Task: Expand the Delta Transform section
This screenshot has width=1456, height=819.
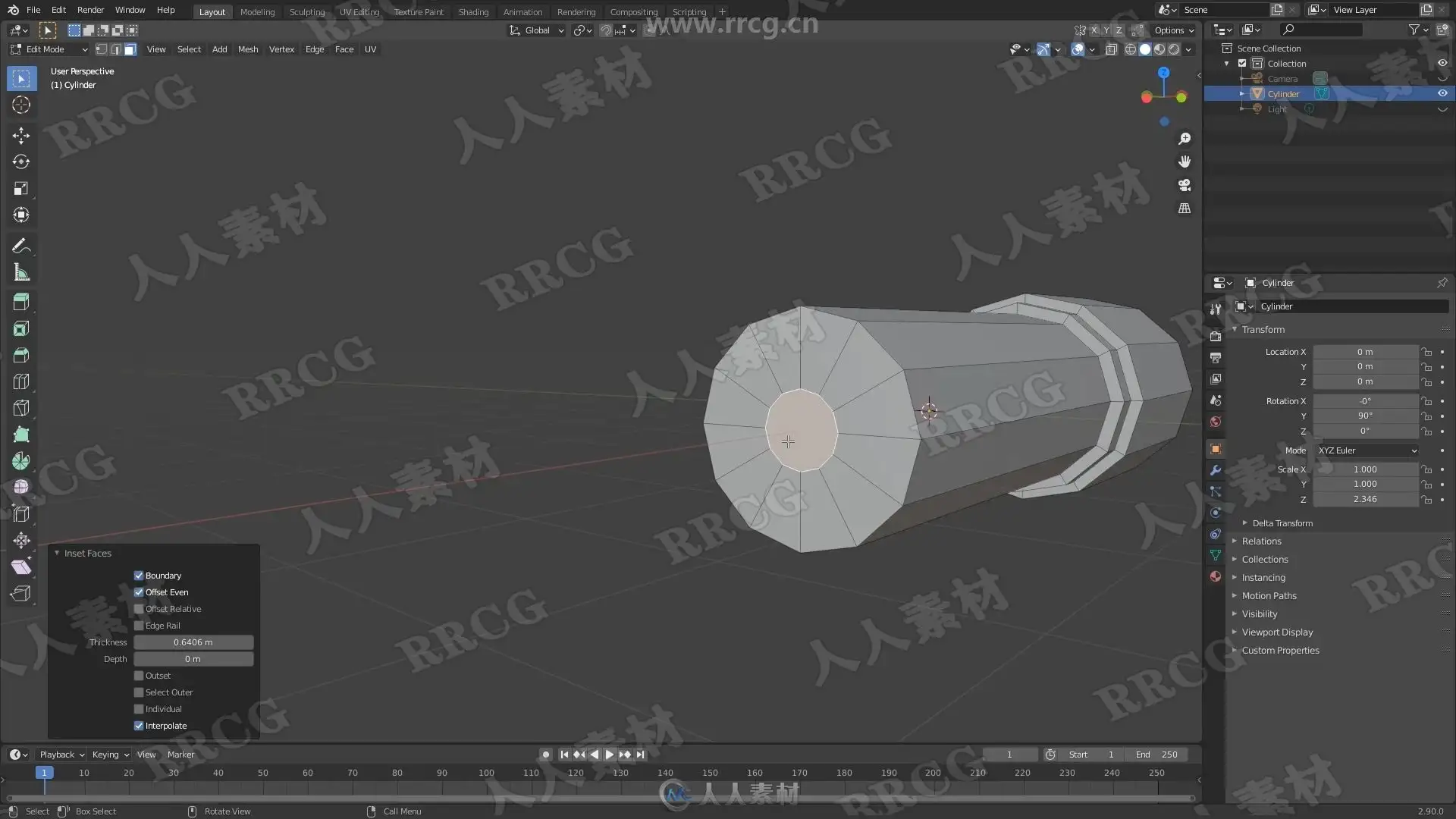Action: pyautogui.click(x=1282, y=523)
